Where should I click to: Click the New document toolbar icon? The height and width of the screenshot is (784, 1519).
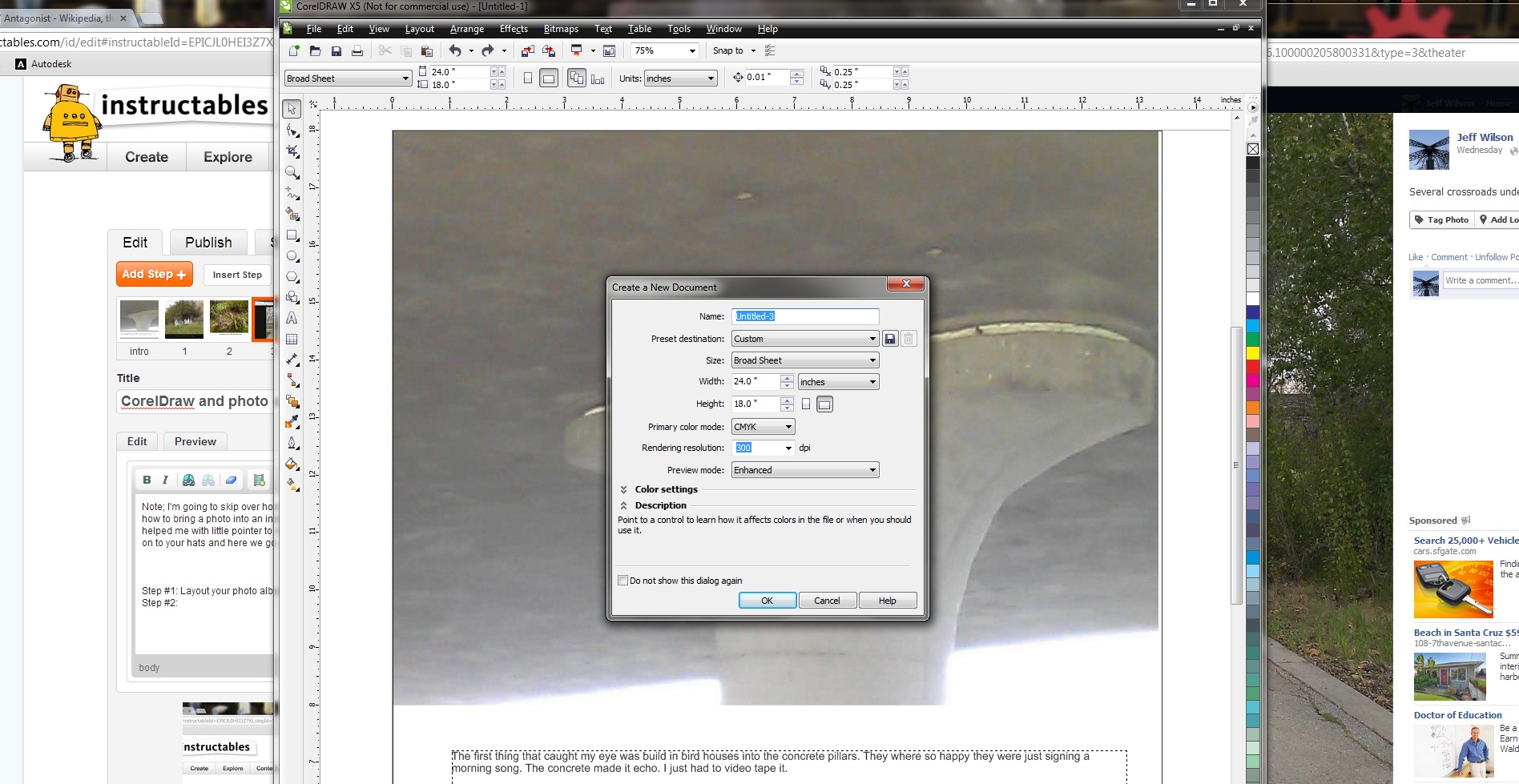[294, 50]
